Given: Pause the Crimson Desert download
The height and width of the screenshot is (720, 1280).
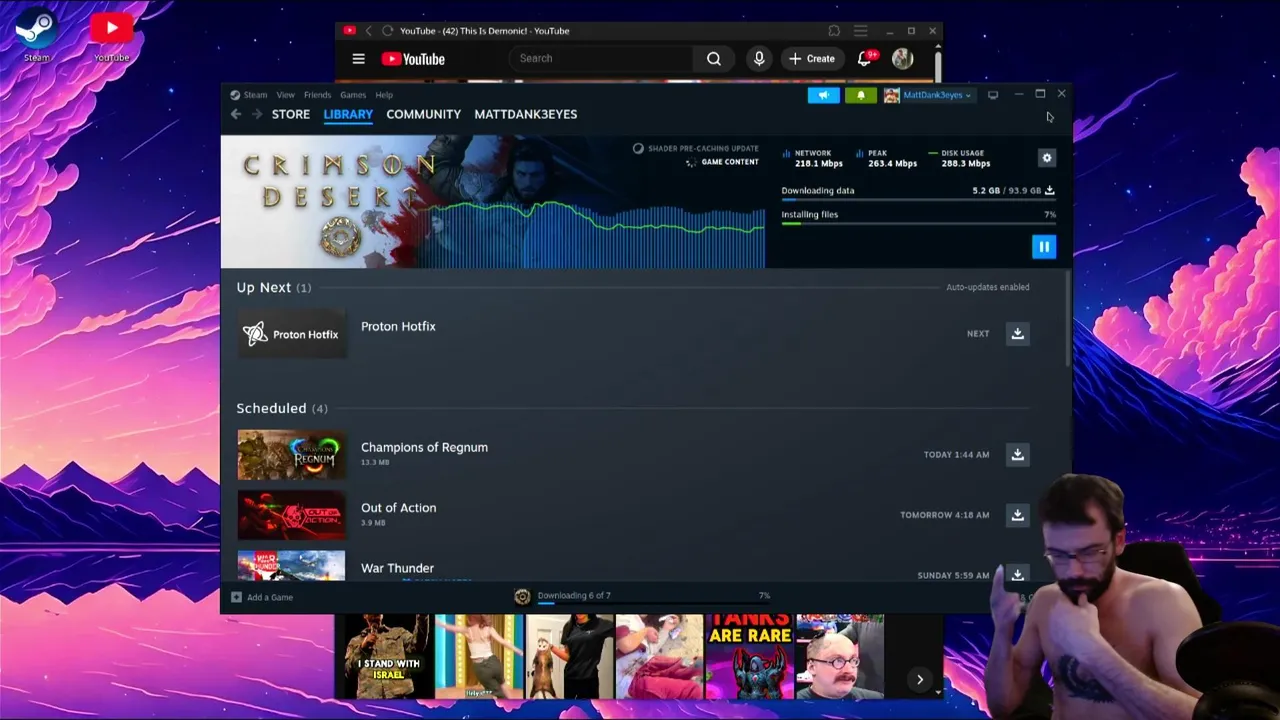Looking at the screenshot, I should pyautogui.click(x=1044, y=246).
